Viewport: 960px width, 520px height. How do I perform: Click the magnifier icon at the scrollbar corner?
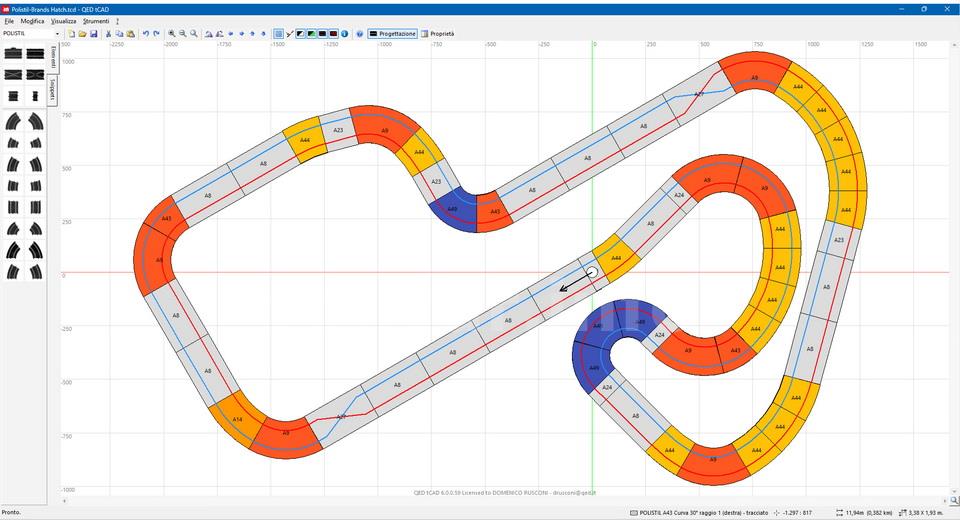click(x=954, y=500)
